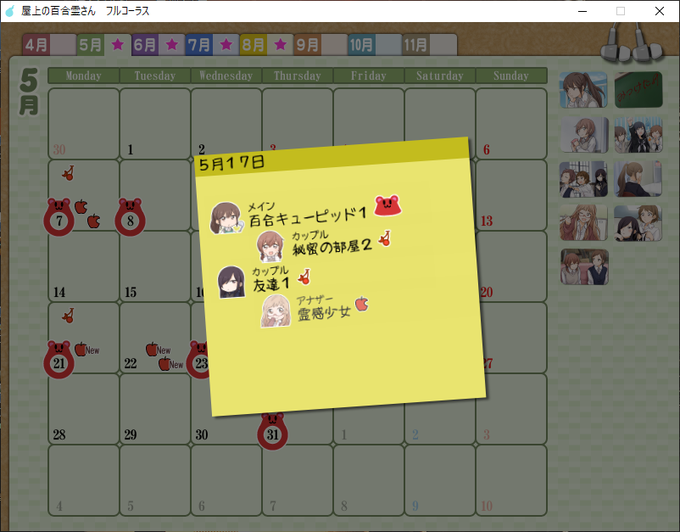Open the 4月 month tab
Screen dimensions: 680x532
[x=49, y=45]
